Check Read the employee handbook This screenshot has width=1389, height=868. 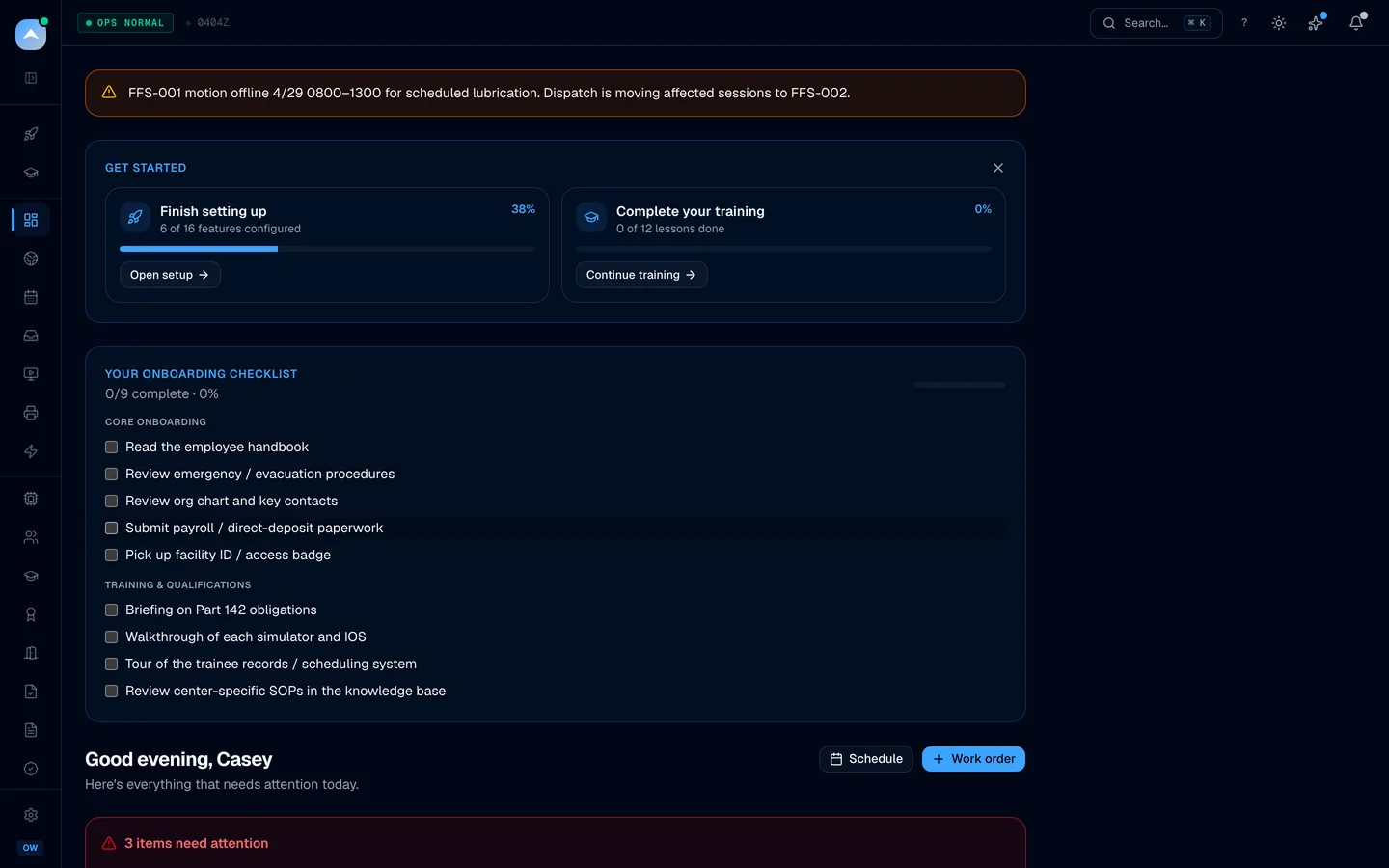coord(111,448)
